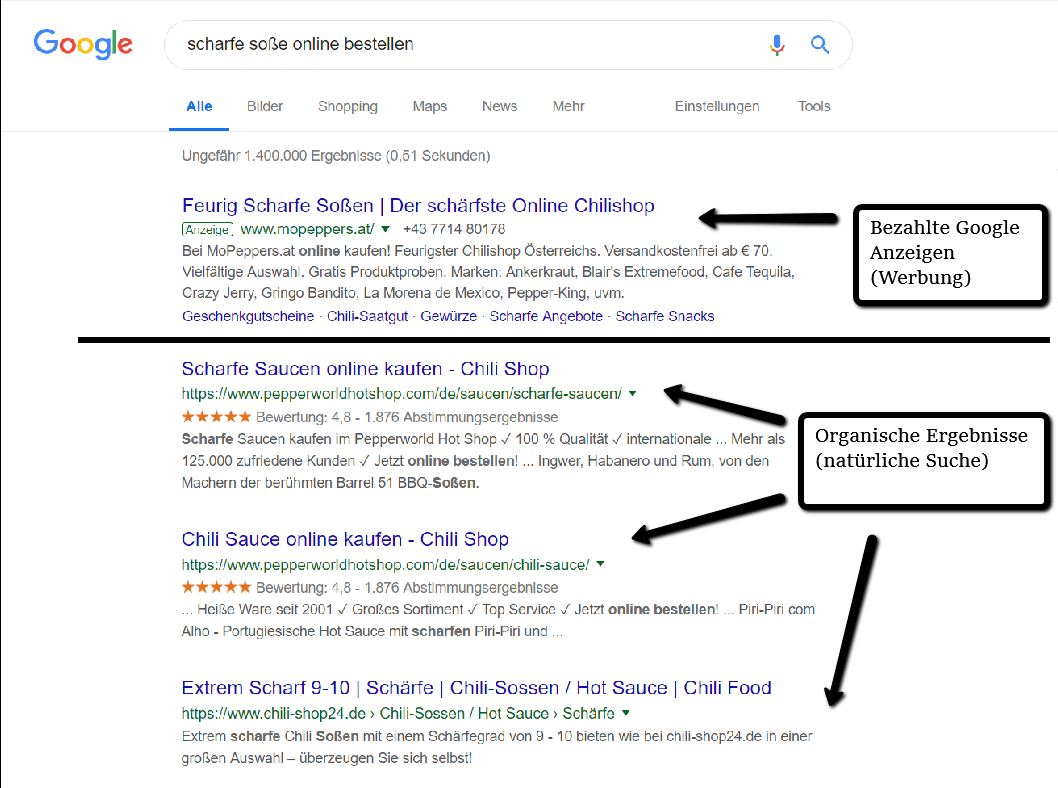Expand dropdown arrow after scharfe-saucen URL

coord(632,393)
